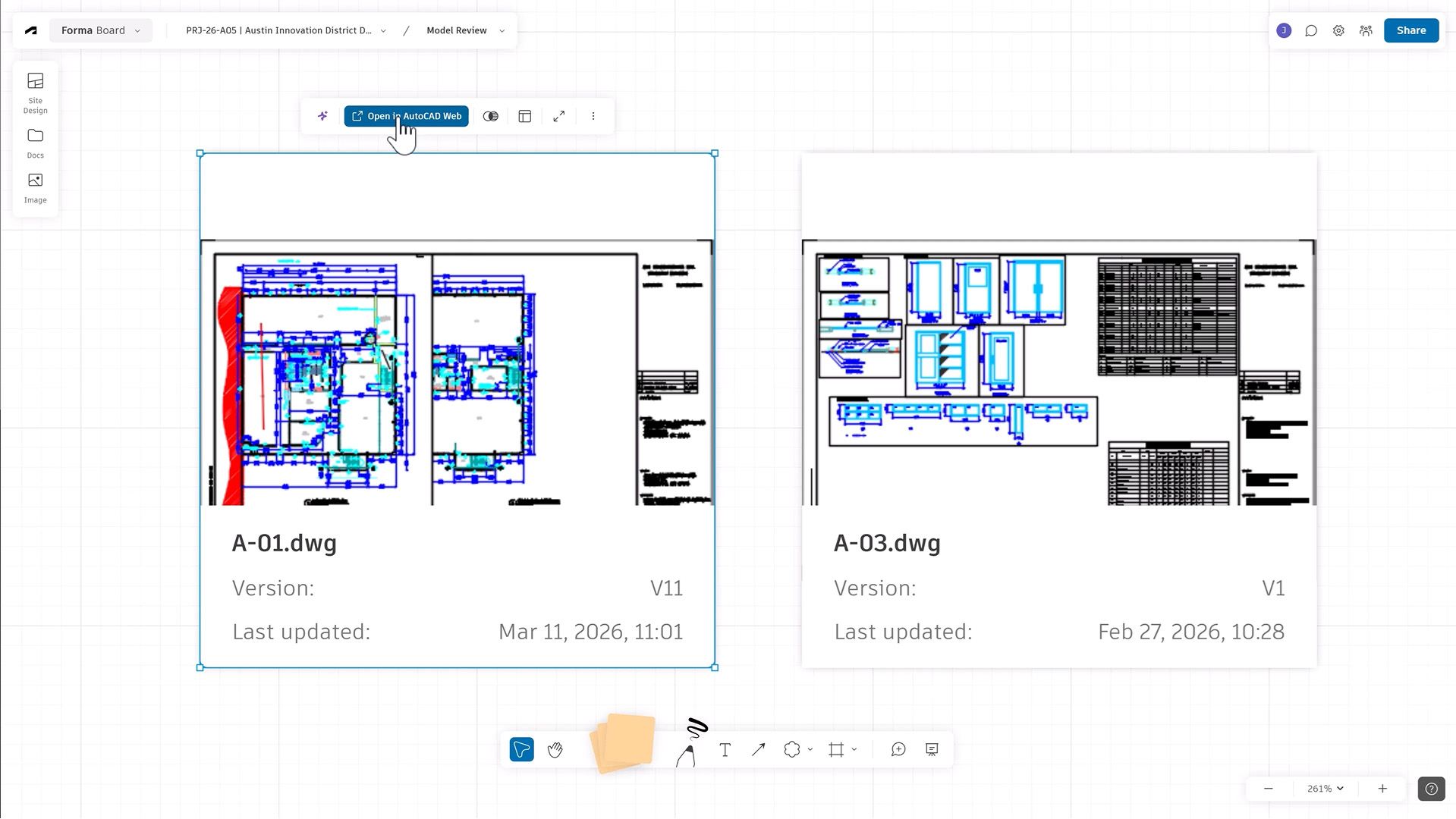The width and height of the screenshot is (1456, 819).
Task: Click version value V1
Action: pyautogui.click(x=1273, y=588)
